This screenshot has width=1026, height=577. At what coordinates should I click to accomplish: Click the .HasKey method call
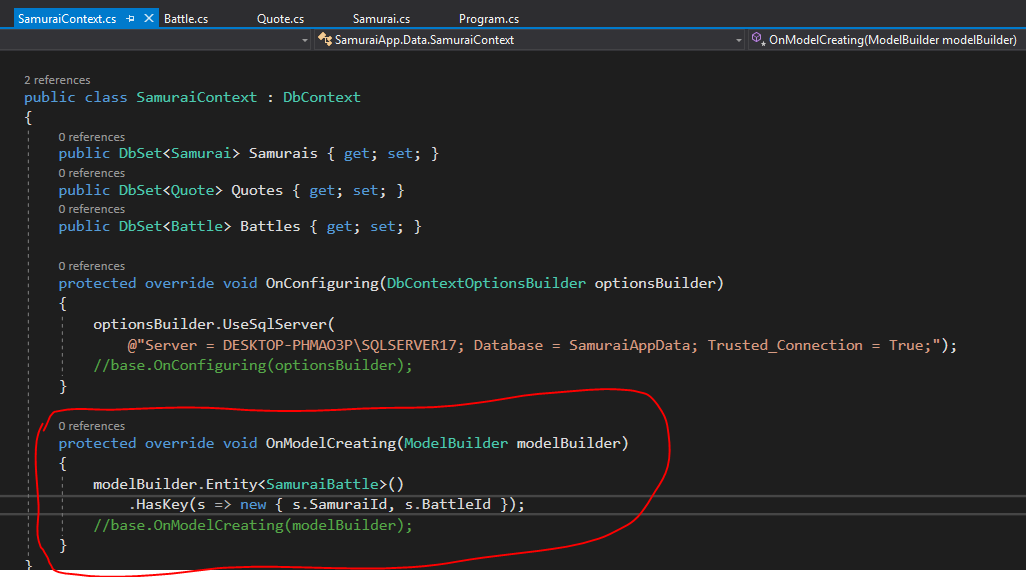tap(158, 504)
